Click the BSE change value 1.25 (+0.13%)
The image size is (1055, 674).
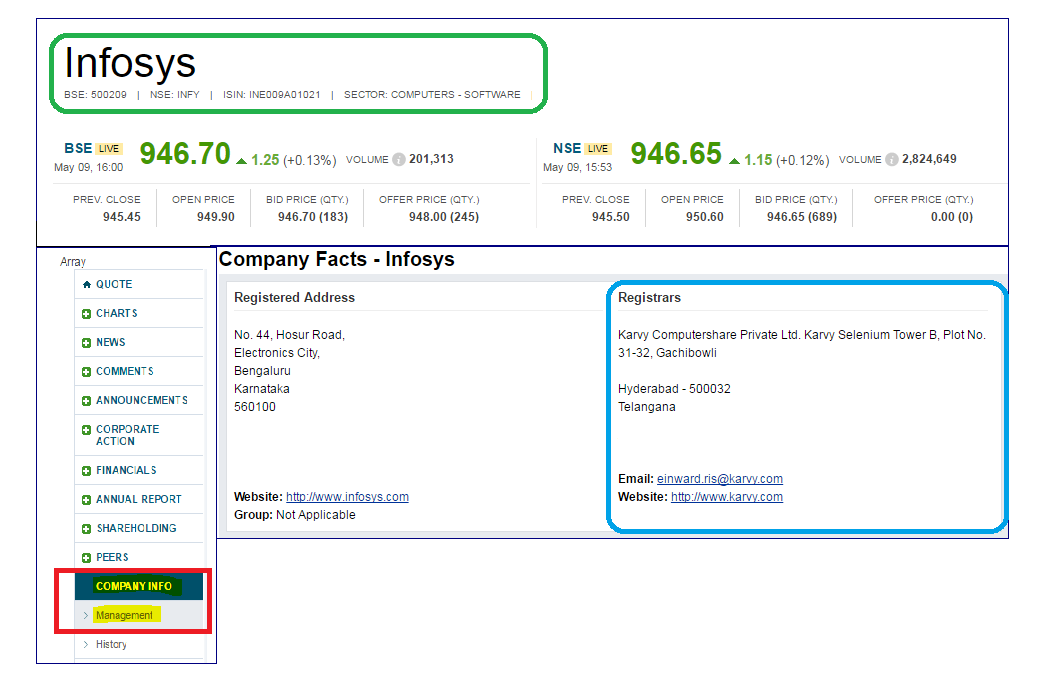click(x=293, y=160)
